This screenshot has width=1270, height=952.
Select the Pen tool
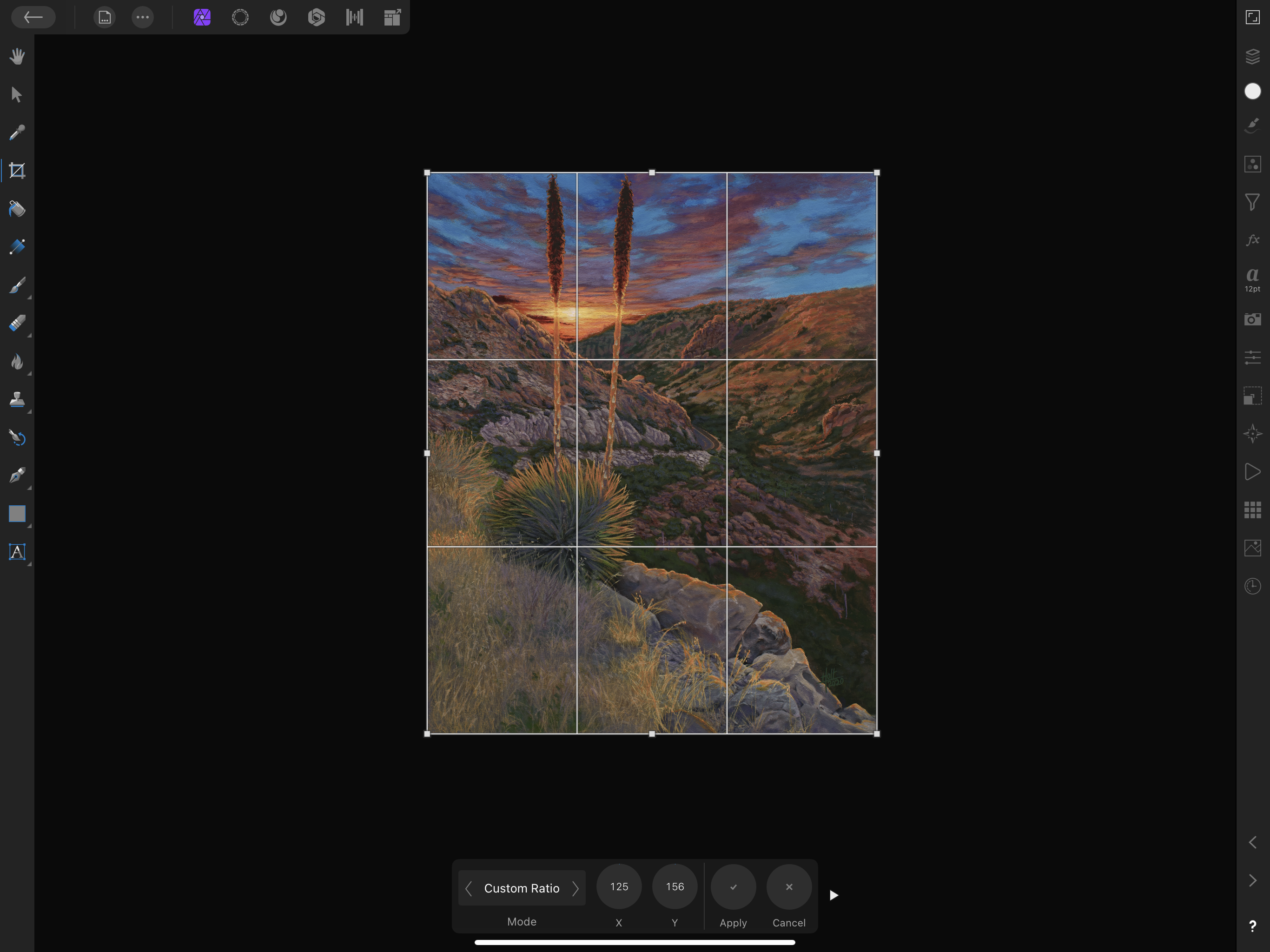coord(17,476)
